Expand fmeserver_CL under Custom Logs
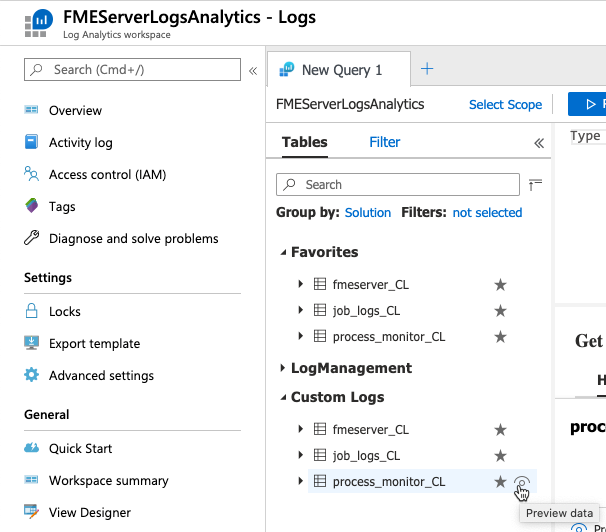606x532 pixels. pyautogui.click(x=301, y=429)
